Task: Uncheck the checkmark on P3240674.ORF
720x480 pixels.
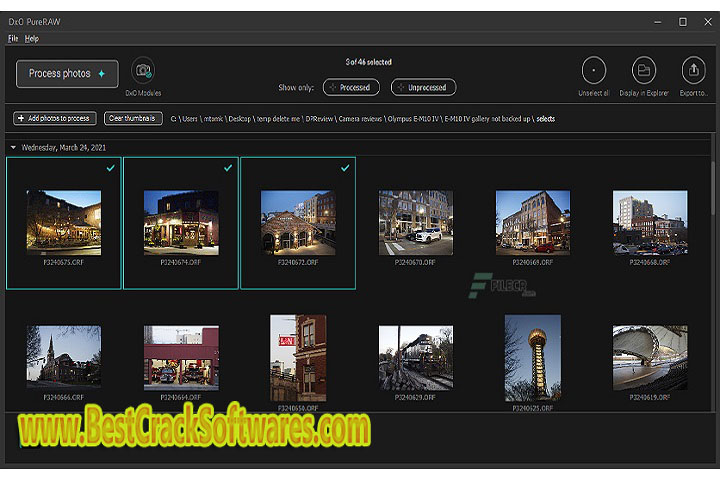Action: point(228,168)
